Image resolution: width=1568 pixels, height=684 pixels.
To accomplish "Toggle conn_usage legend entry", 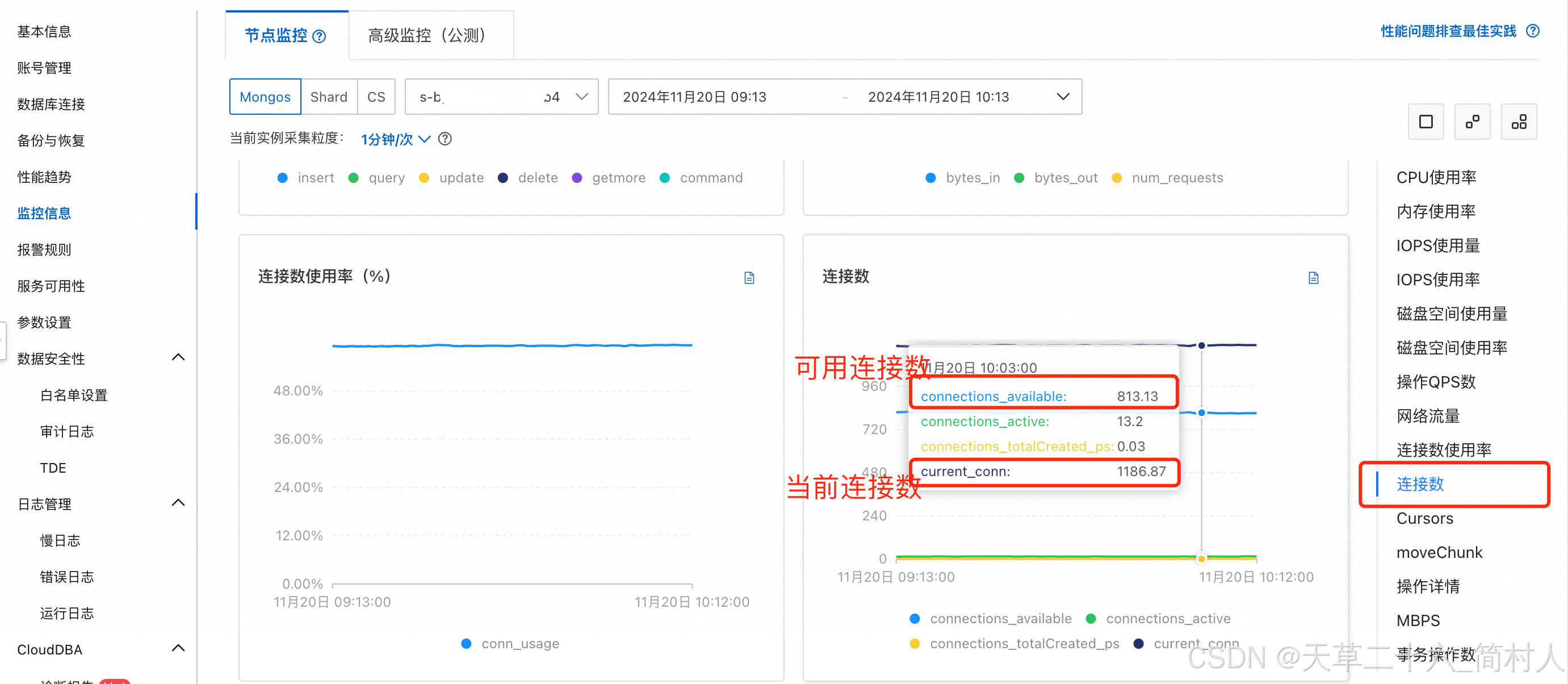I will (510, 644).
